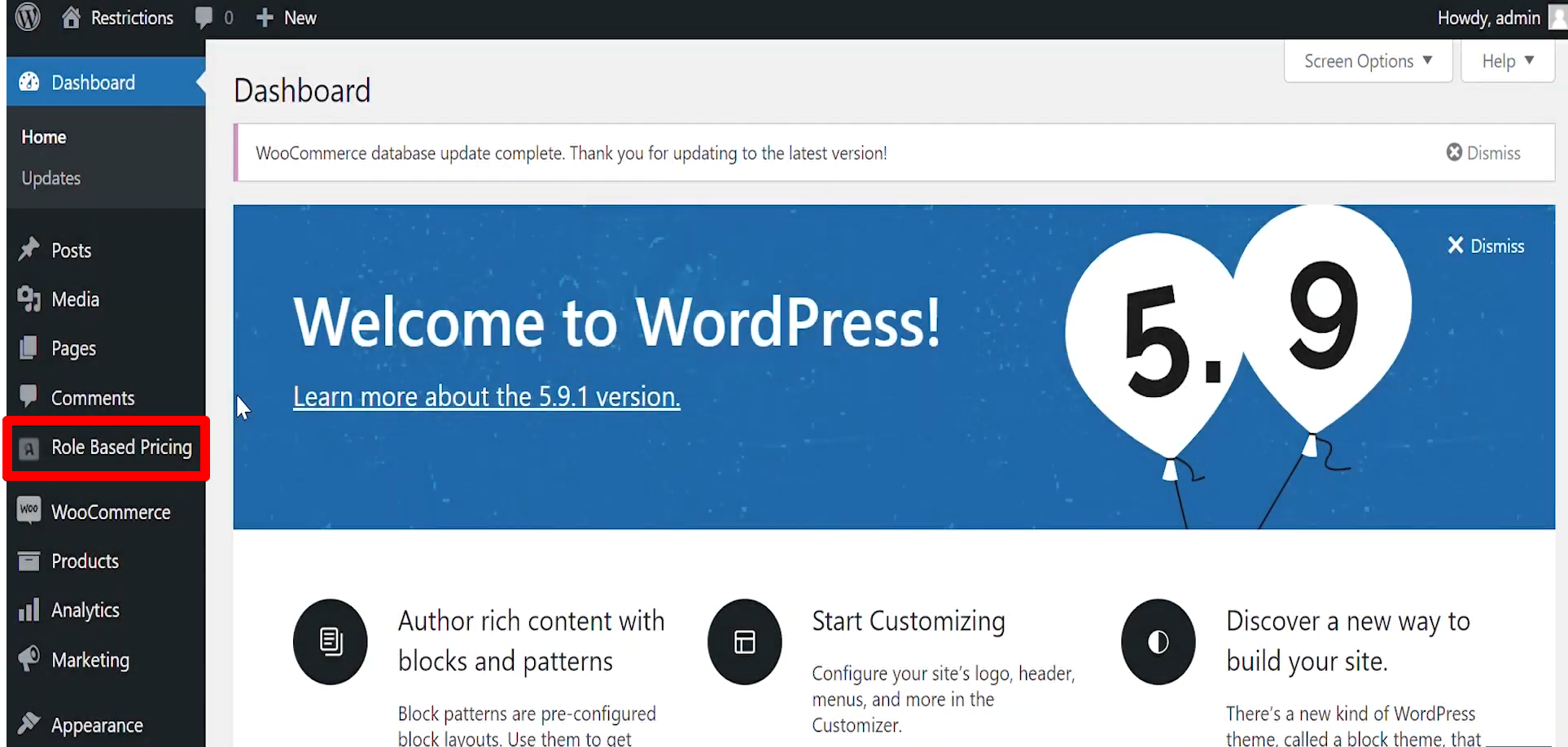This screenshot has width=1568, height=747.
Task: Dismiss the WooCommerce database update notice
Action: coord(1483,153)
